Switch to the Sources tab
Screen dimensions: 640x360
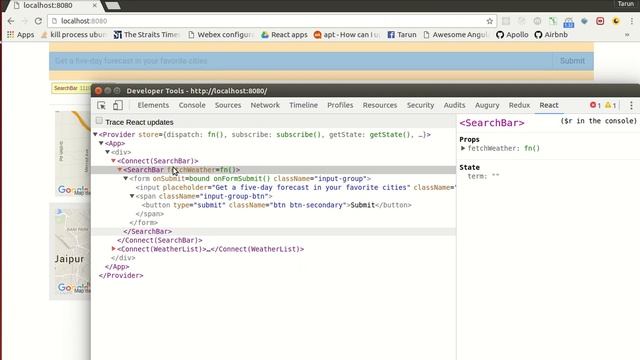pos(228,105)
